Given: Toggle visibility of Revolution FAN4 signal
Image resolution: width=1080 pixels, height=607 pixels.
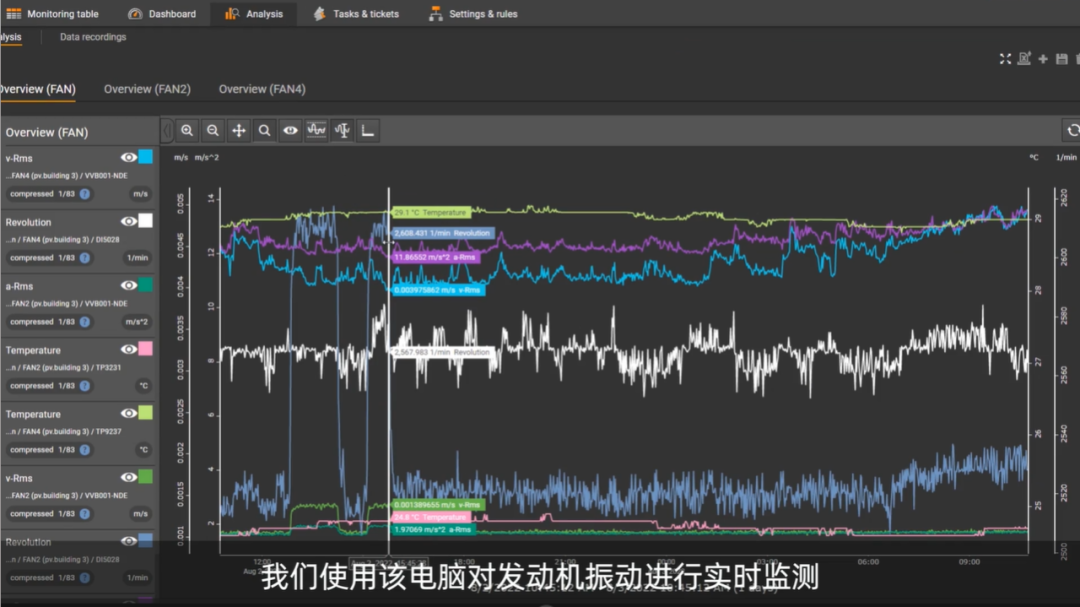Looking at the screenshot, I should pyautogui.click(x=128, y=221).
